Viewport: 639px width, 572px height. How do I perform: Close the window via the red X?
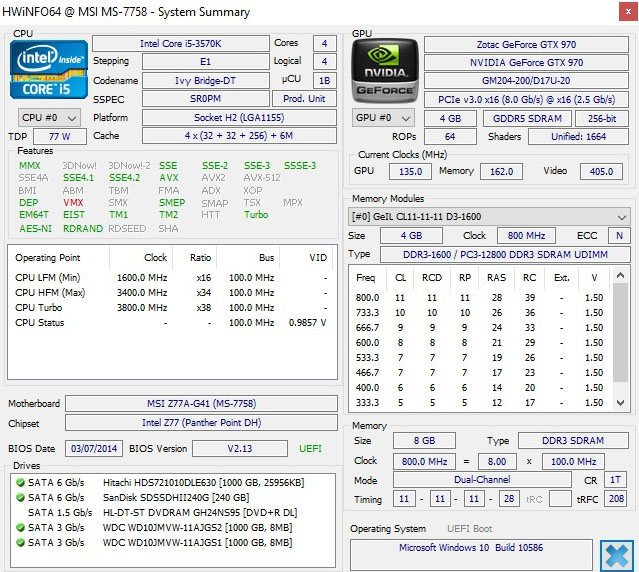coord(628,12)
